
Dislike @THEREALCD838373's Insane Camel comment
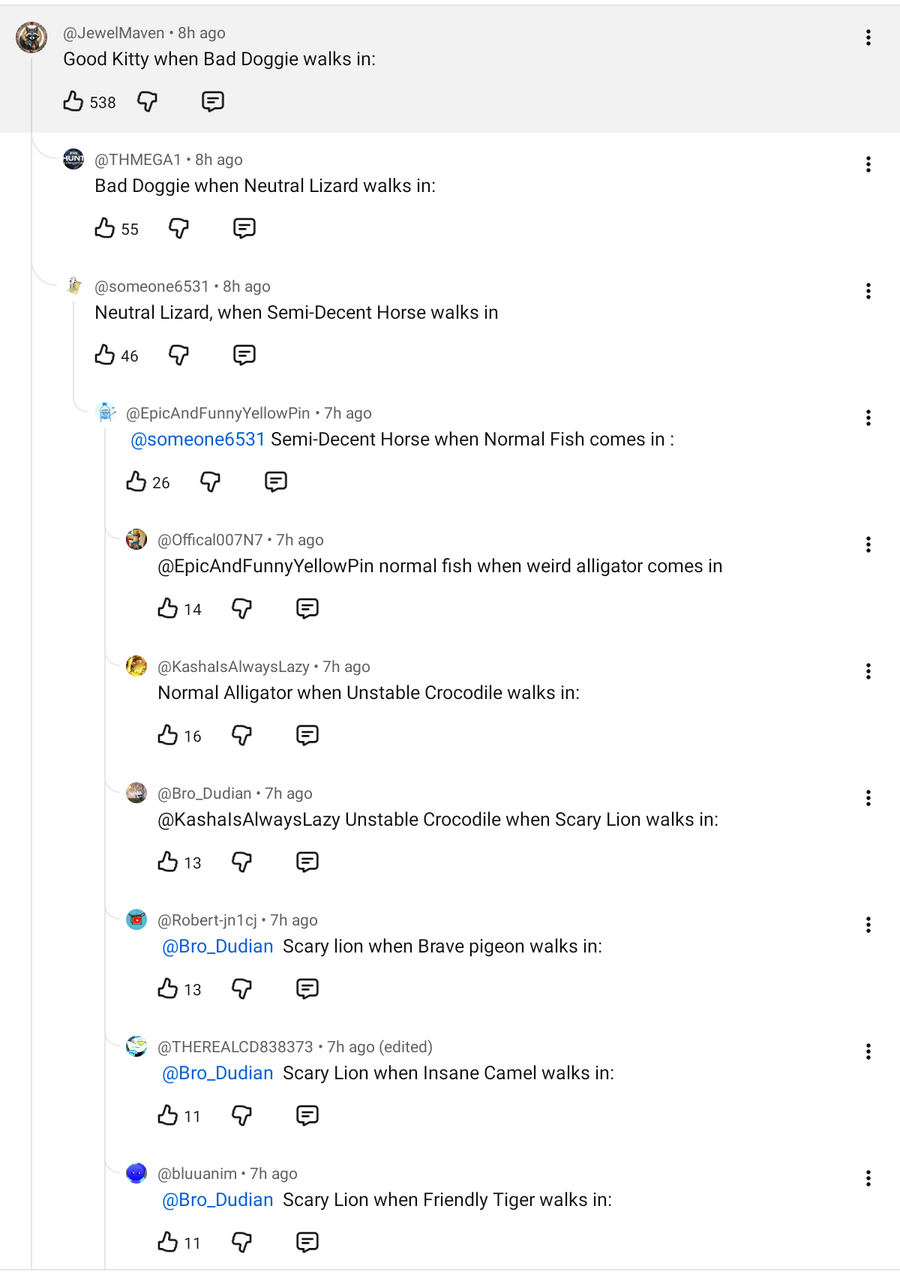click(x=242, y=1115)
